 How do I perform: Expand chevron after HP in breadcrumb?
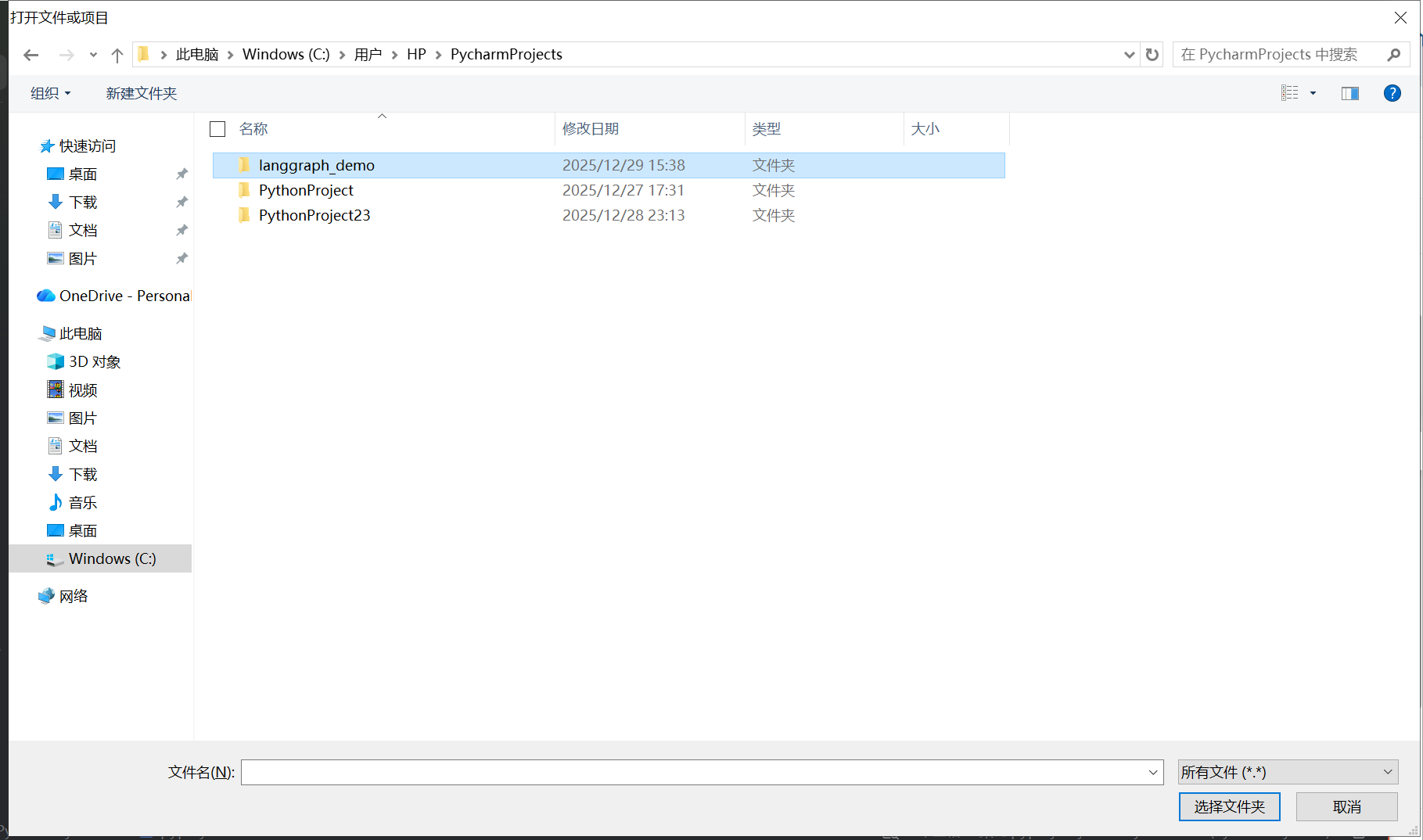coord(438,55)
